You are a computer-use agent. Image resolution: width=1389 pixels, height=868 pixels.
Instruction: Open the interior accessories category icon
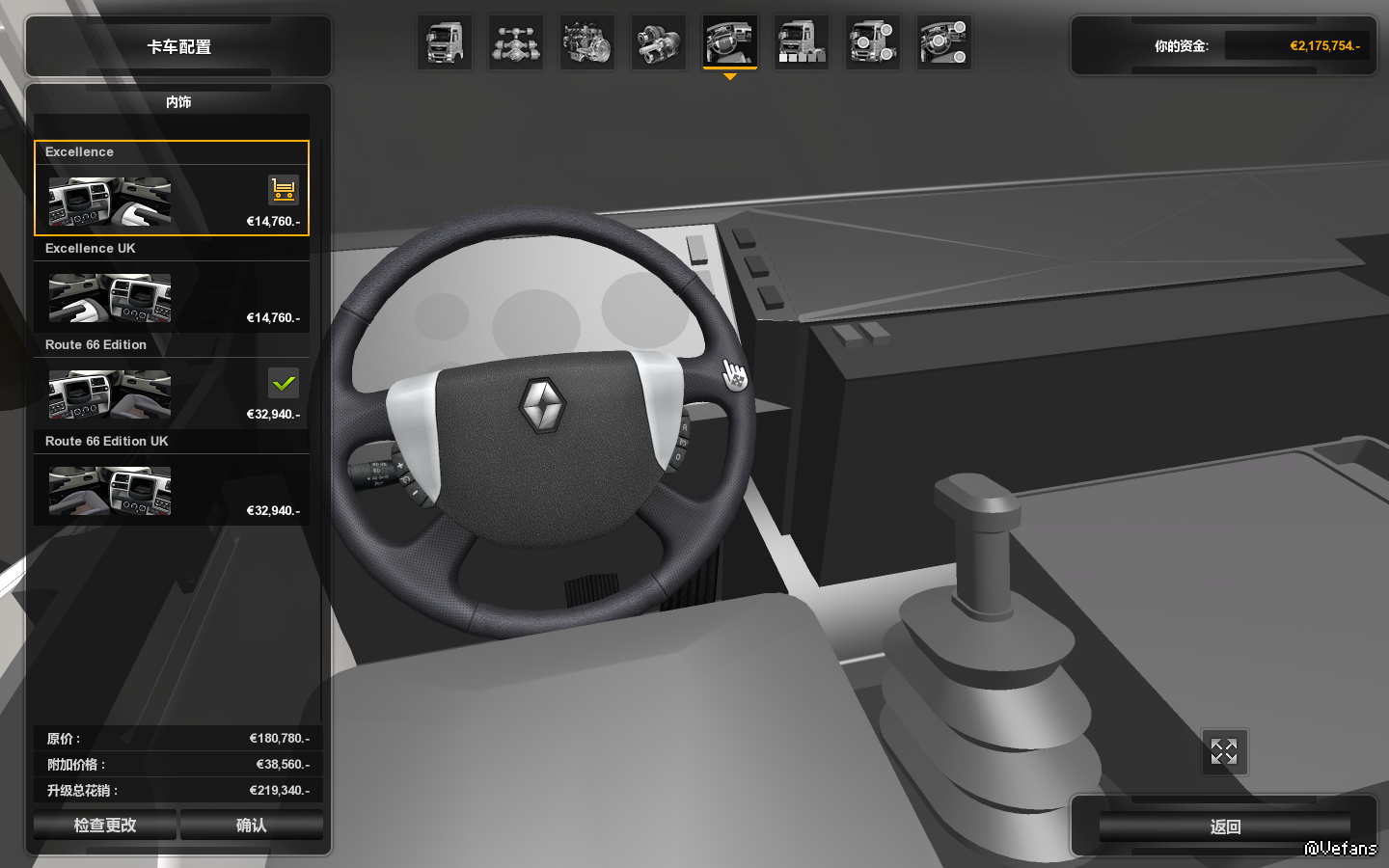tap(943, 43)
